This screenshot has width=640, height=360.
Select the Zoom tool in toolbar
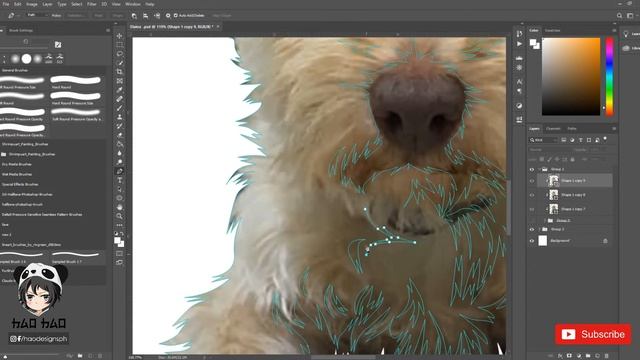click(x=120, y=216)
